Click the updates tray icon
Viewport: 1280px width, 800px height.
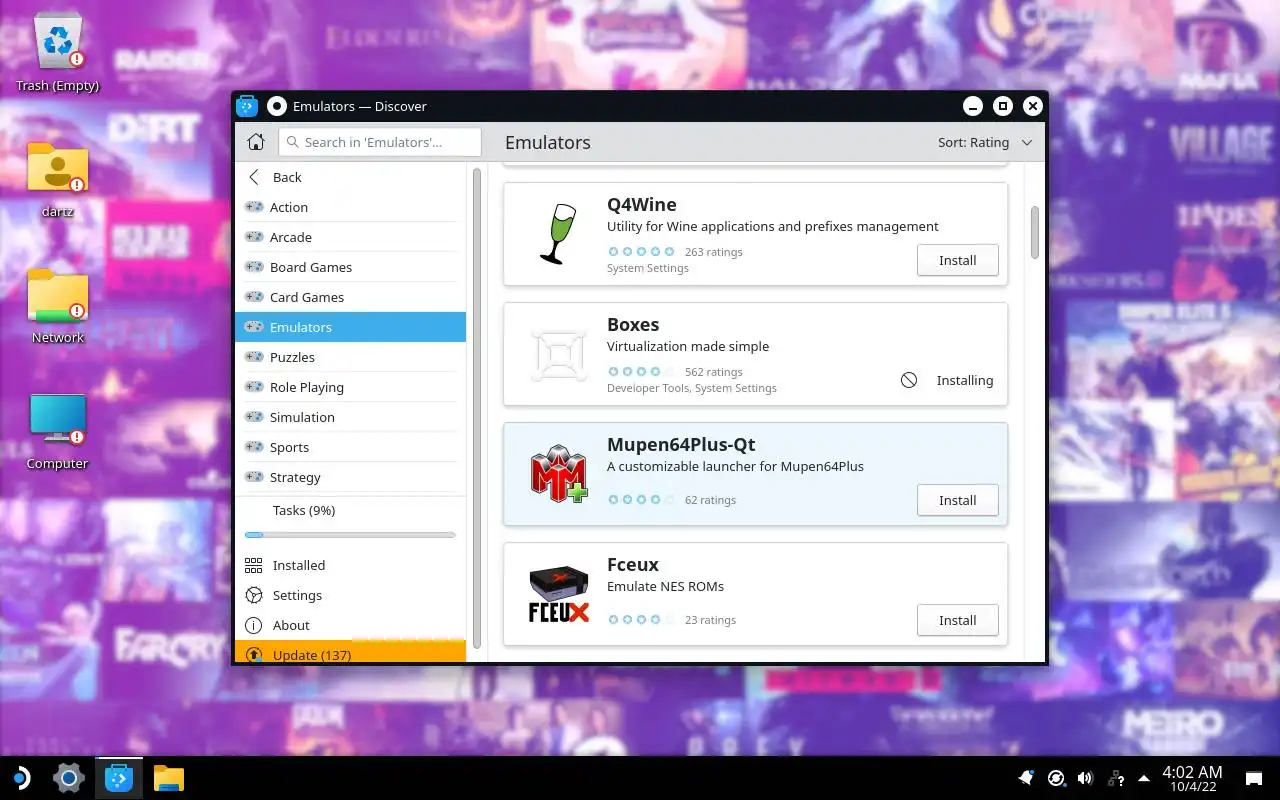[1055, 778]
